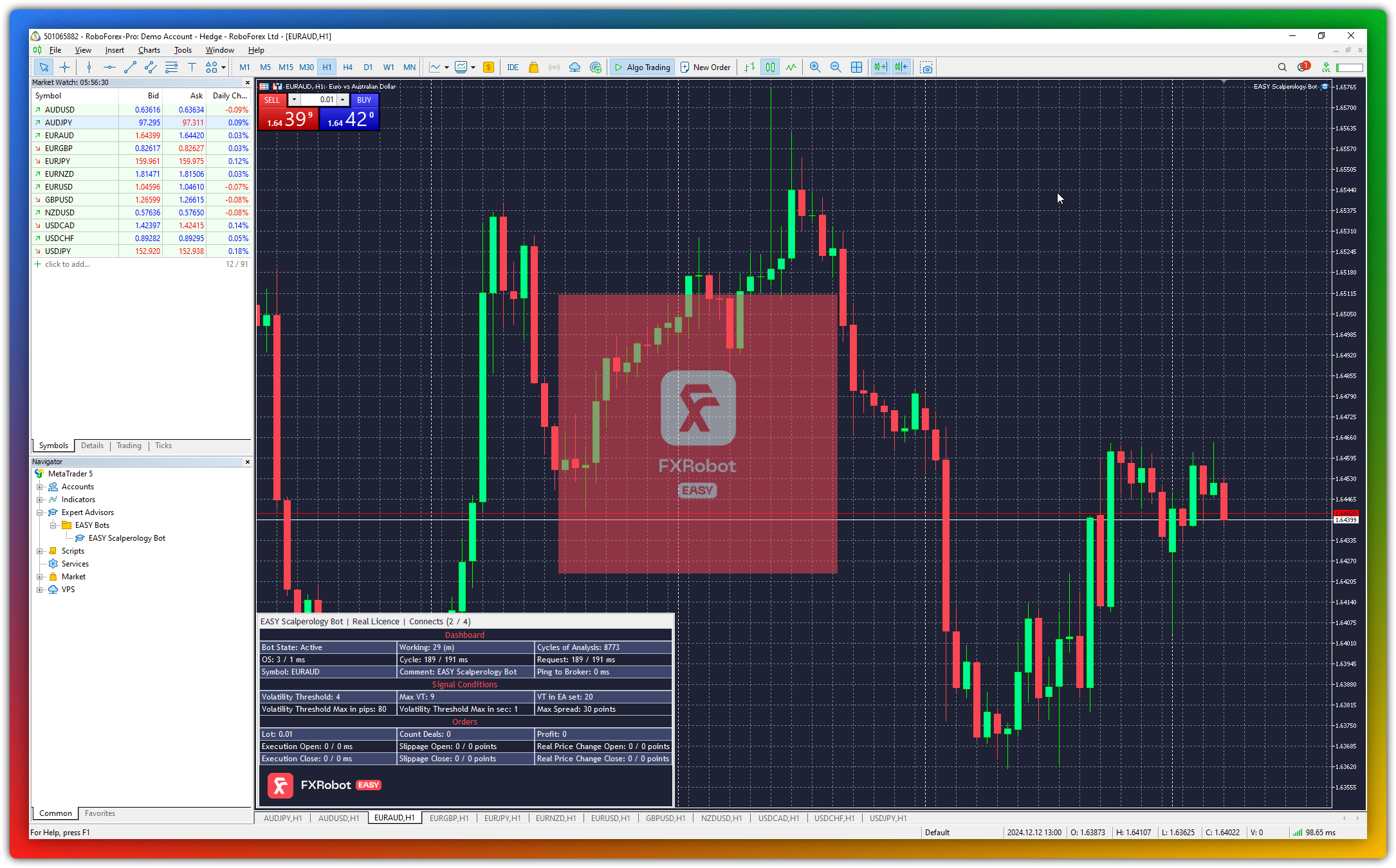Screen dimensions: 1396x868
Task: Select the equidistant channel tool
Action: coord(151,67)
